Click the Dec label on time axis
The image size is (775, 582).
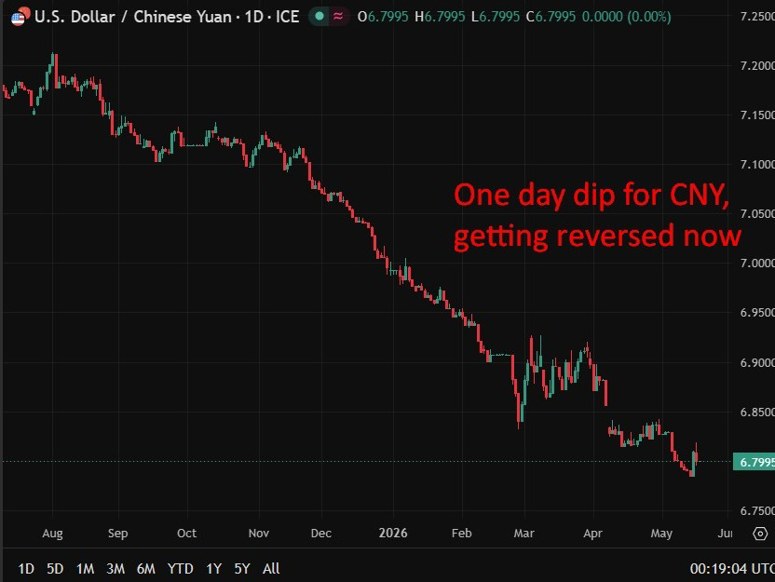click(x=321, y=534)
